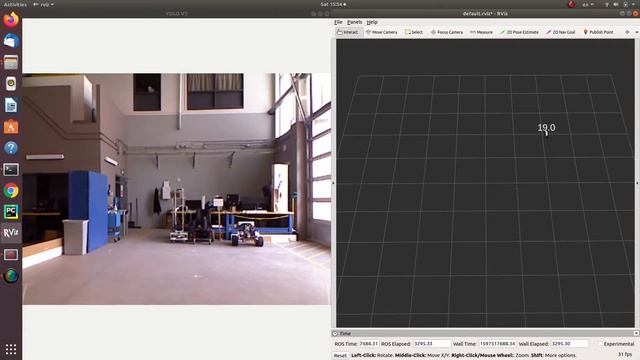Select the Interact tool in RViz

(348, 32)
